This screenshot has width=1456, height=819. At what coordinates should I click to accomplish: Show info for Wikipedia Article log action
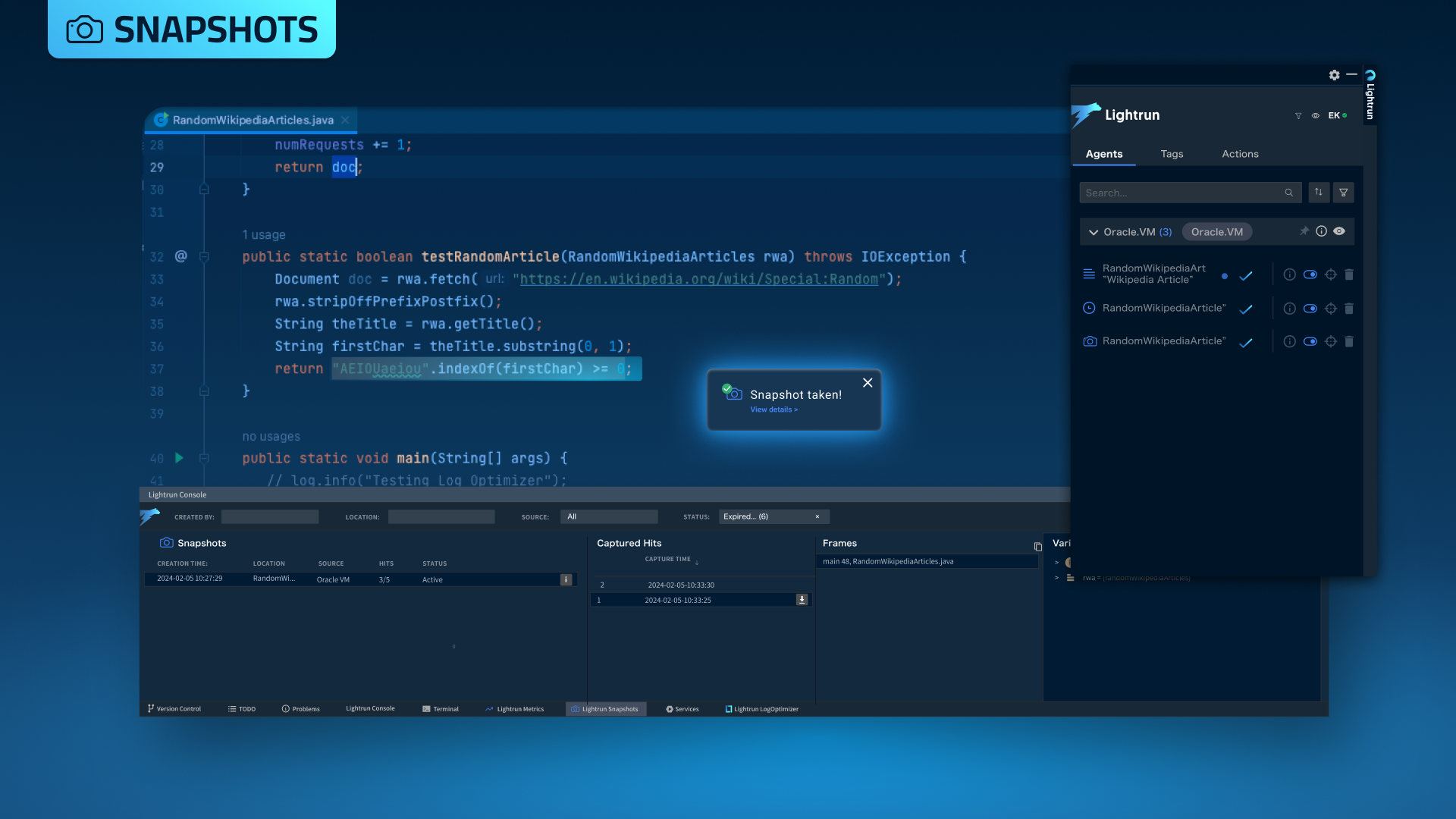(x=1289, y=275)
